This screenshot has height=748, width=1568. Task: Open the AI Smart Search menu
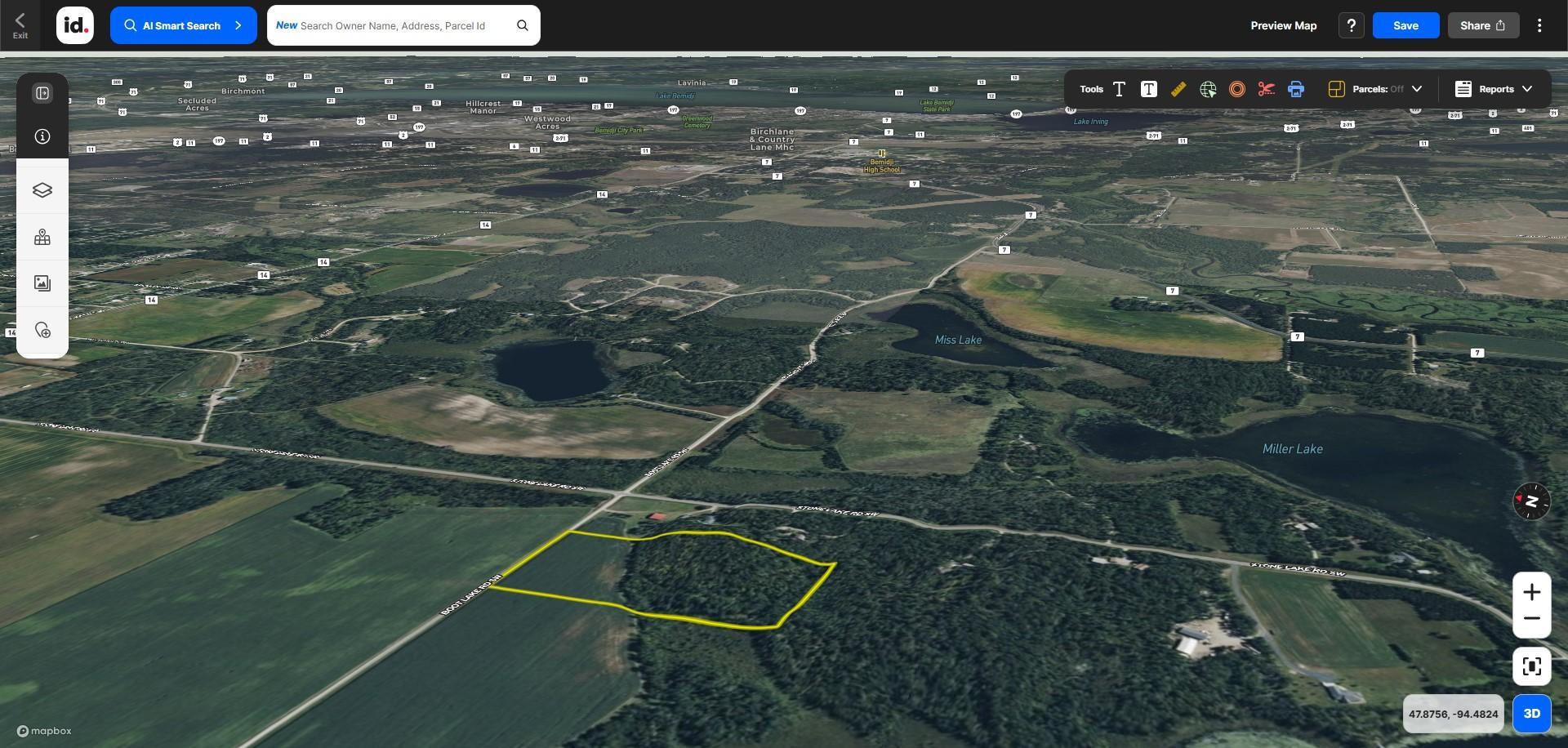[184, 25]
